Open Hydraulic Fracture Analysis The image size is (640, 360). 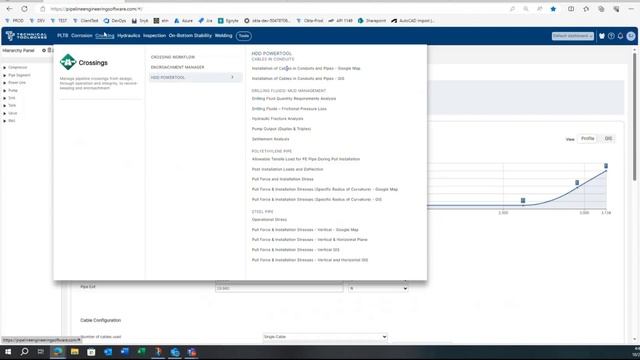[278, 119]
